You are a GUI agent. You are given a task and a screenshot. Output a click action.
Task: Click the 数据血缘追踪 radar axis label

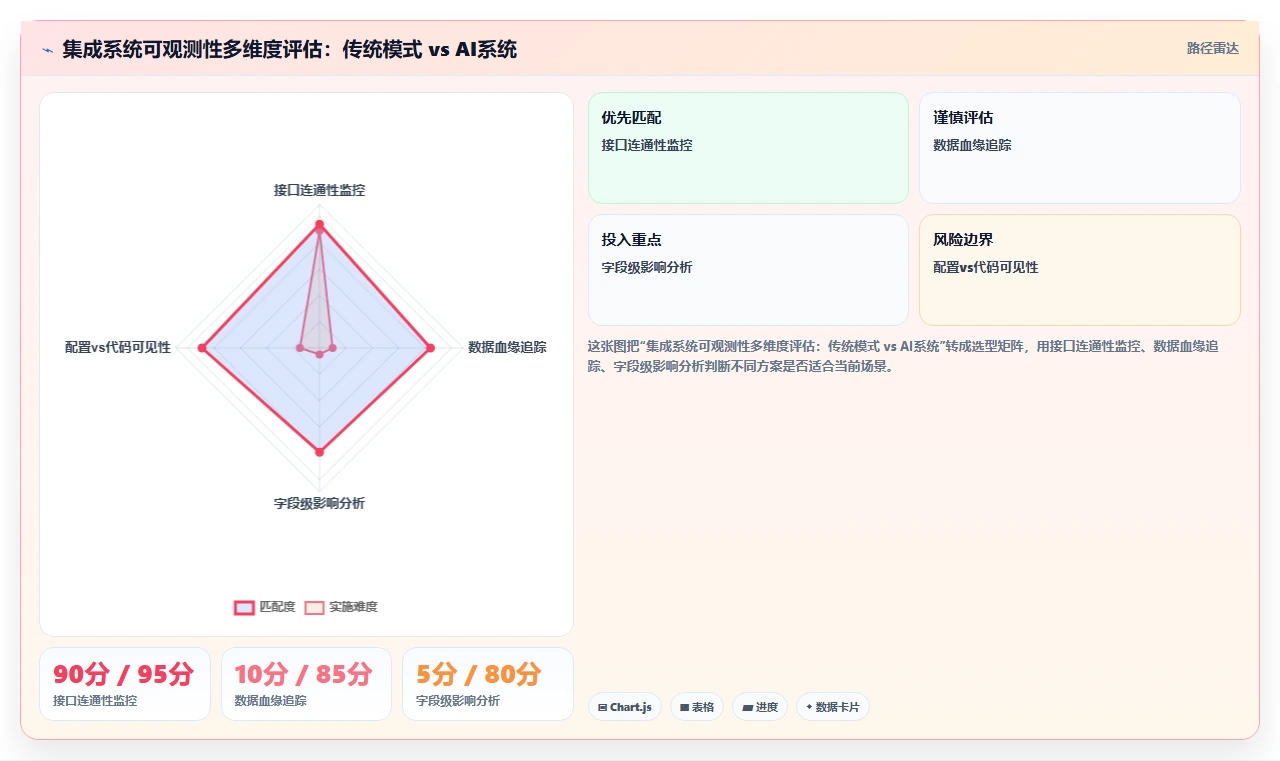tap(507, 347)
